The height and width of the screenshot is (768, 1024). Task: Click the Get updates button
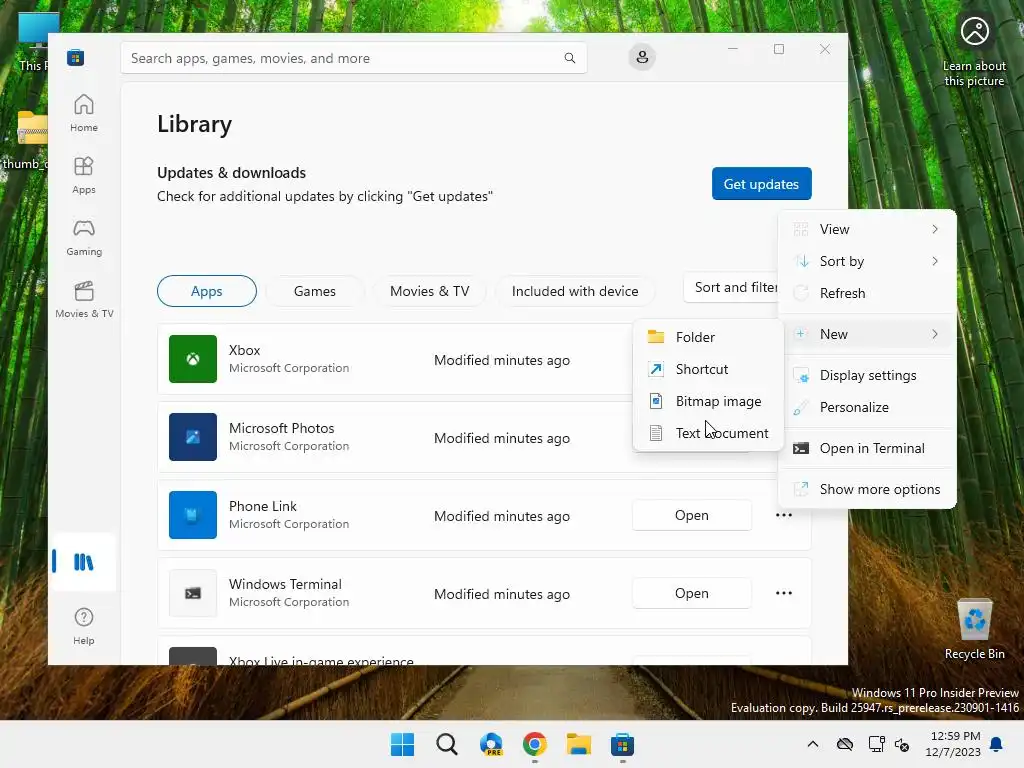coord(761,184)
